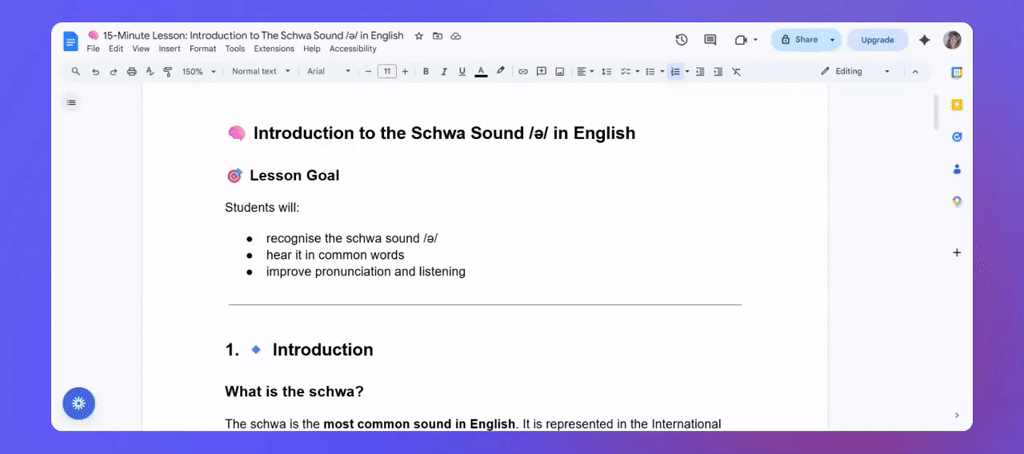
Task: Show all comments panel
Action: coord(710,40)
